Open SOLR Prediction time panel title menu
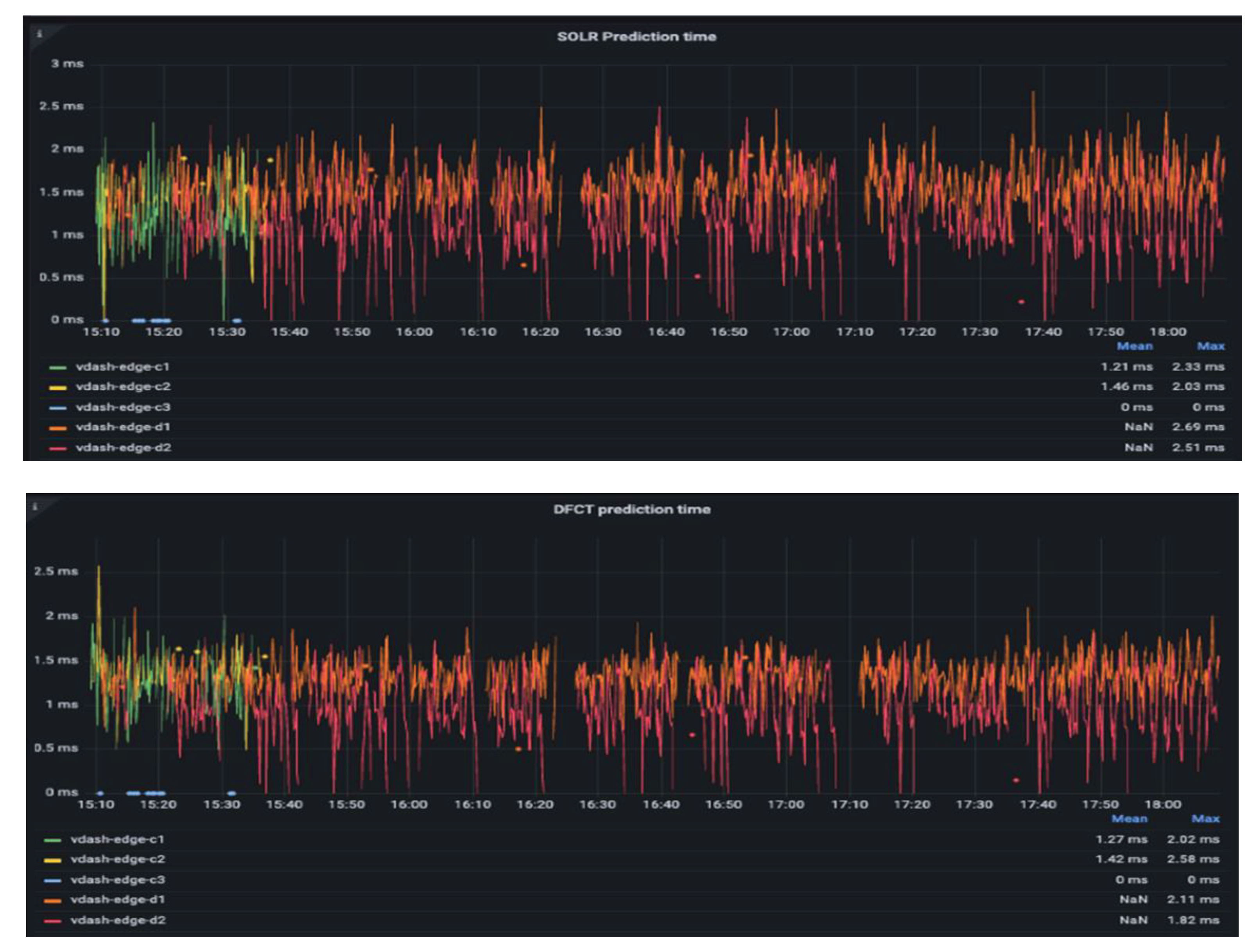 click(x=636, y=37)
